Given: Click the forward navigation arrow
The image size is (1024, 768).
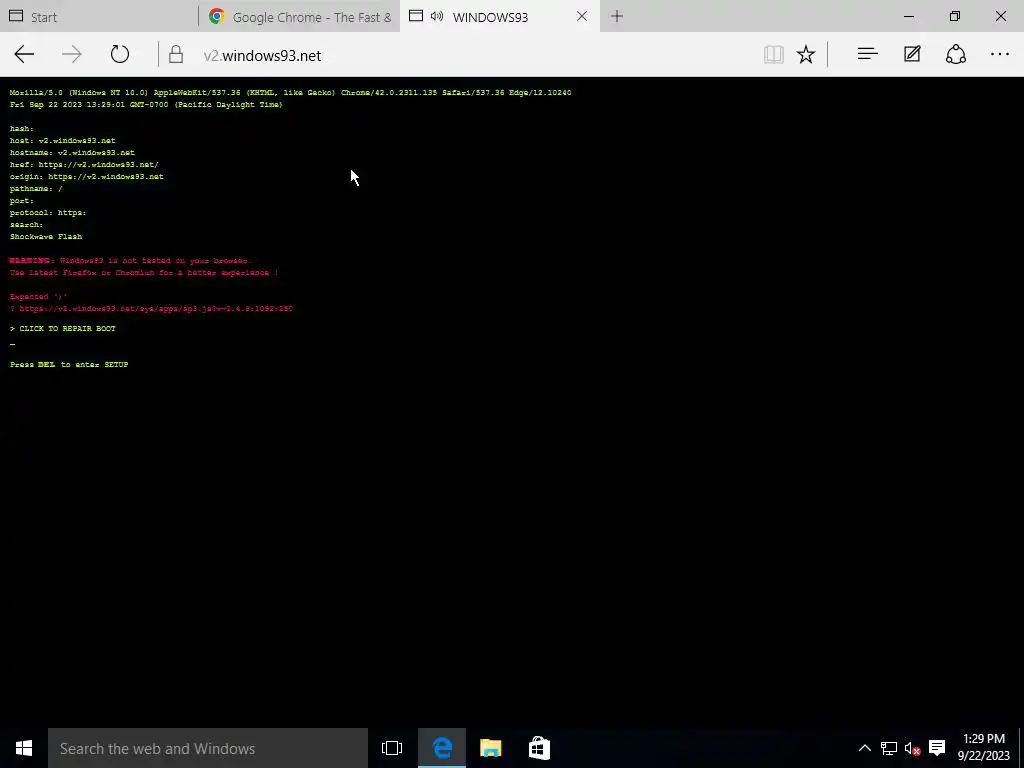Looking at the screenshot, I should point(72,55).
